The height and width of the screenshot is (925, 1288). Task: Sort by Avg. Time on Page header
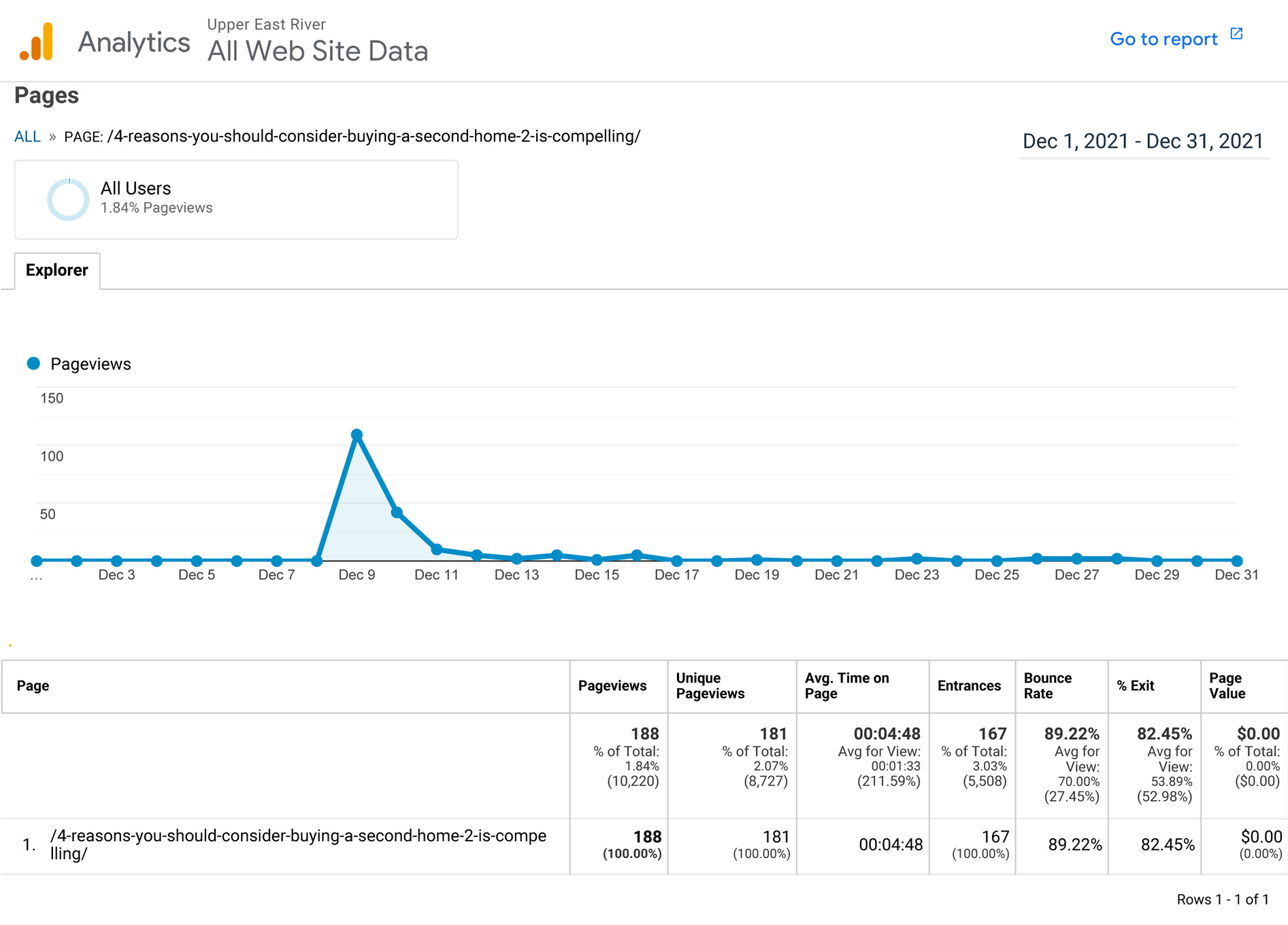[x=846, y=686]
